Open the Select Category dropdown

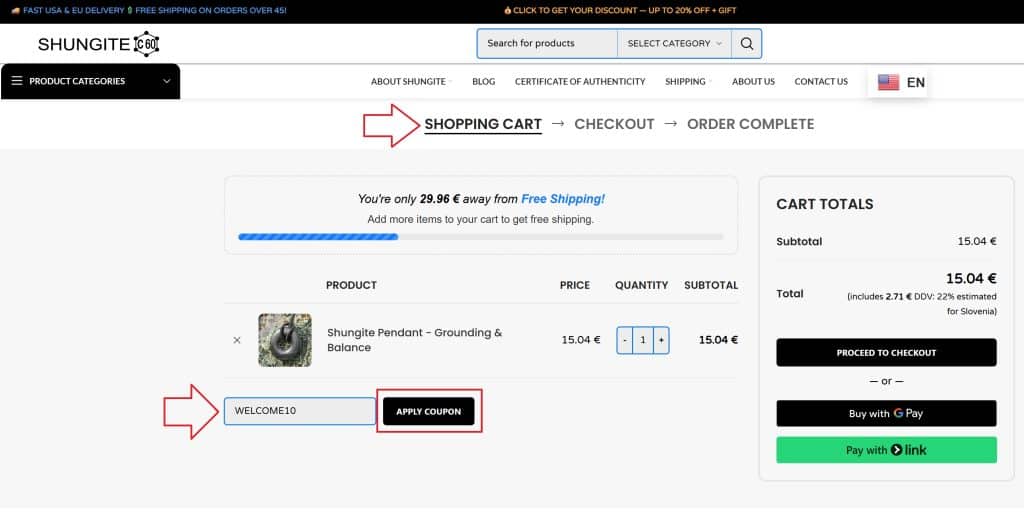[674, 44]
